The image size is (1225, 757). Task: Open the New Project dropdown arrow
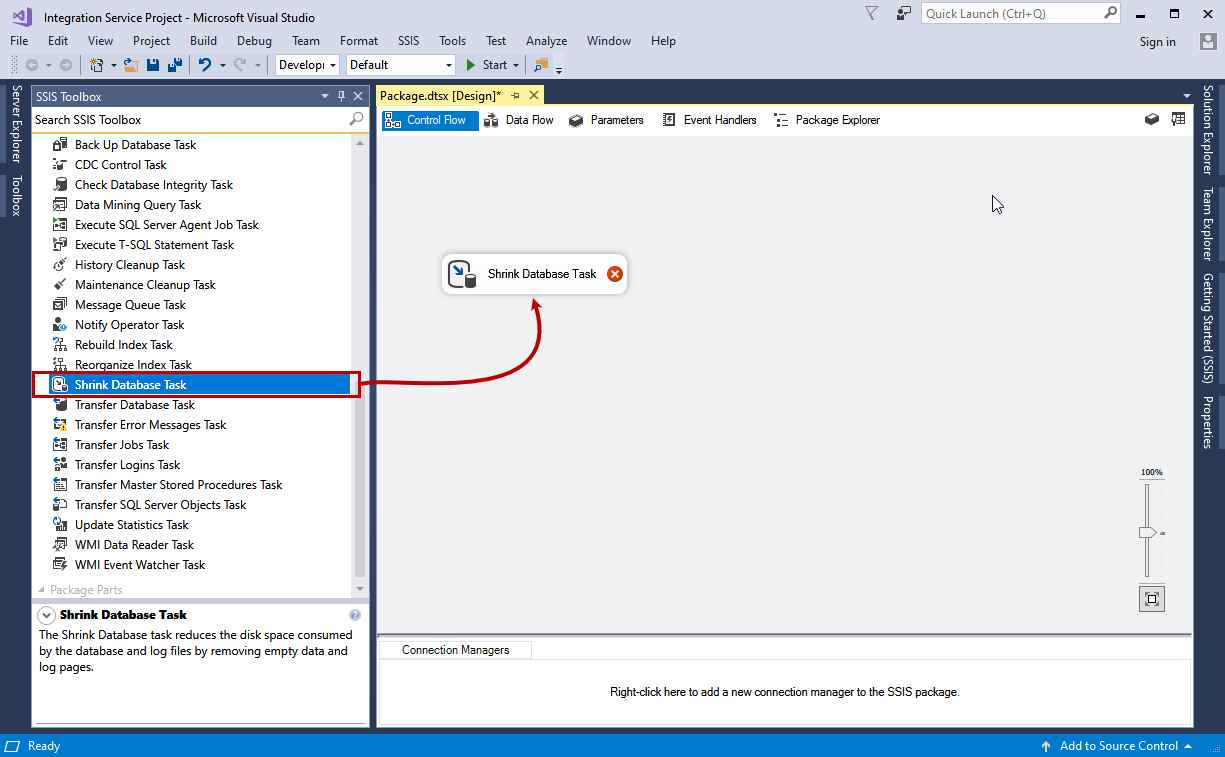114,65
